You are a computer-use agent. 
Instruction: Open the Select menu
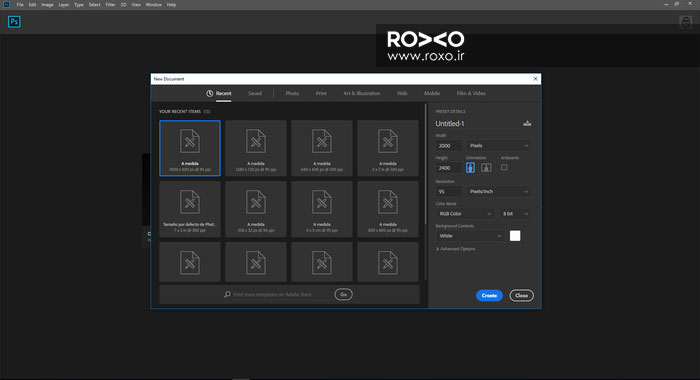pos(95,4)
